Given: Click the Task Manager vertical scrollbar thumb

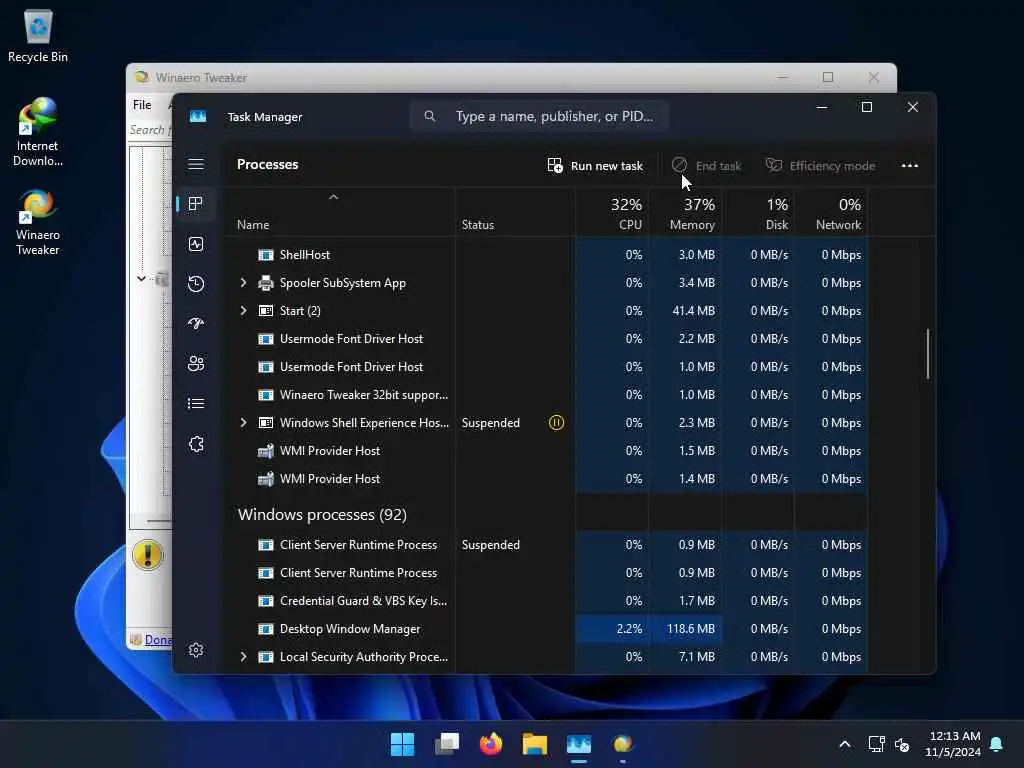Looking at the screenshot, I should pos(927,354).
